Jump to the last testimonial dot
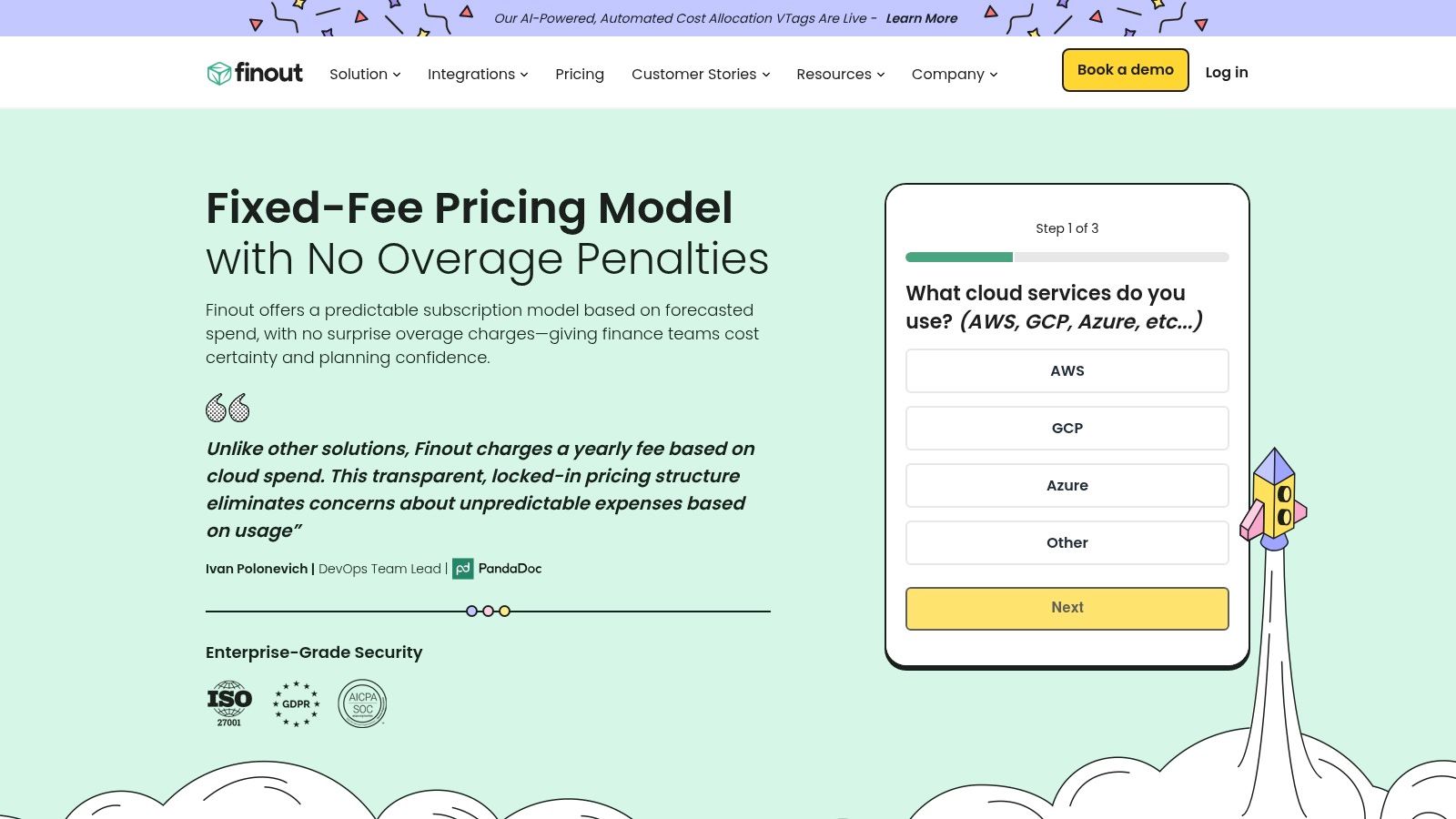The width and height of the screenshot is (1456, 819). (505, 612)
